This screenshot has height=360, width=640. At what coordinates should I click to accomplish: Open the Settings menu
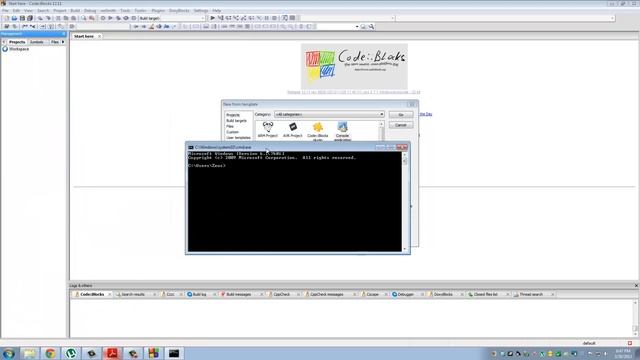(x=201, y=11)
